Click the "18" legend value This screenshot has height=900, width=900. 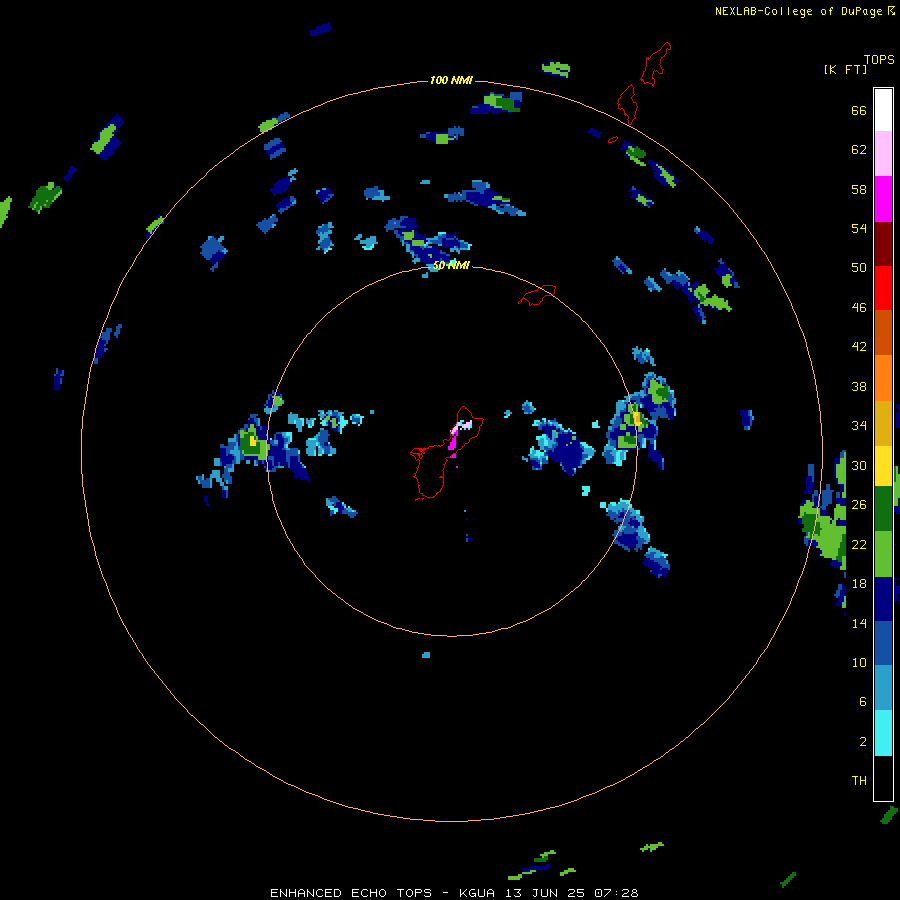click(x=859, y=584)
